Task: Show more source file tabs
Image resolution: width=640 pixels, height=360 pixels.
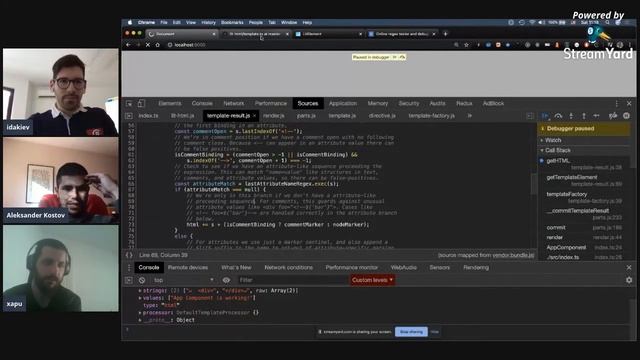Action: pyautogui.click(x=470, y=116)
